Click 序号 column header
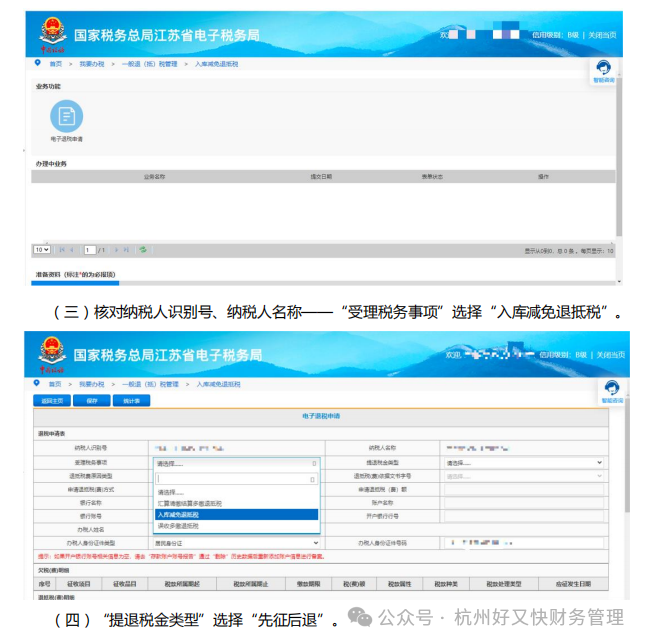 pos(45,584)
